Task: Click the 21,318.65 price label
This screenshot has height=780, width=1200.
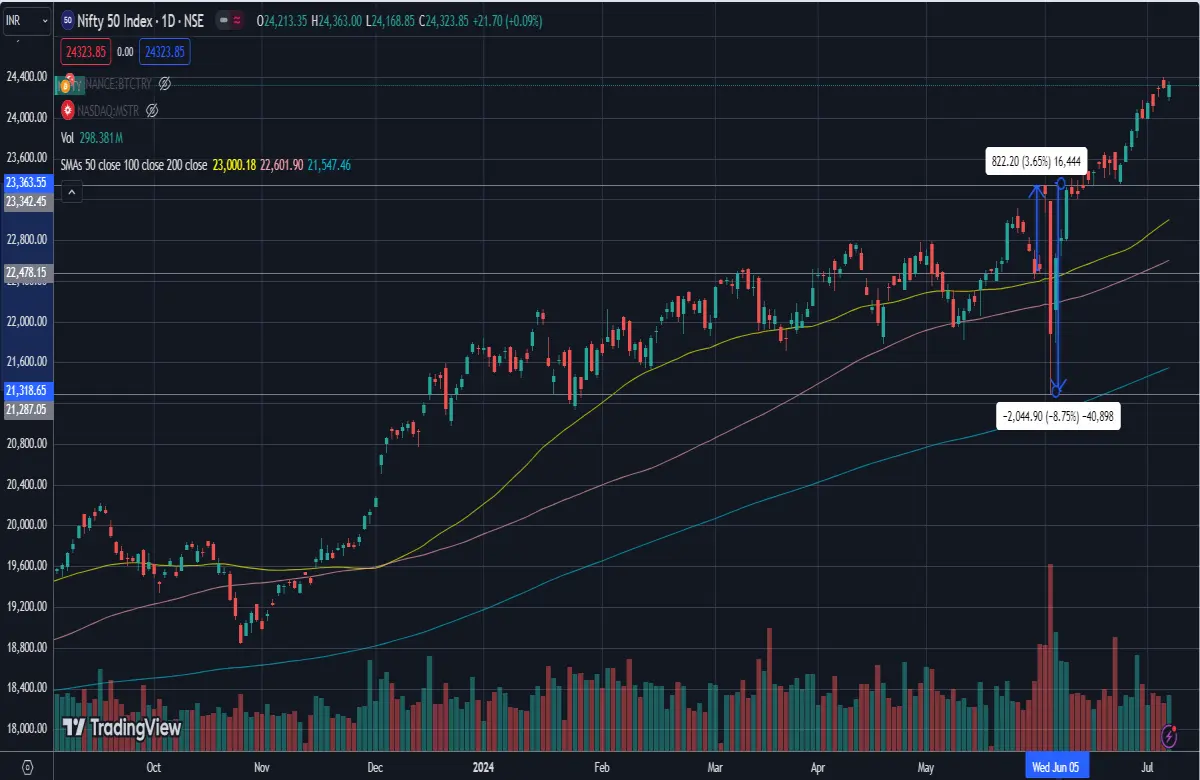Action: coord(26,391)
